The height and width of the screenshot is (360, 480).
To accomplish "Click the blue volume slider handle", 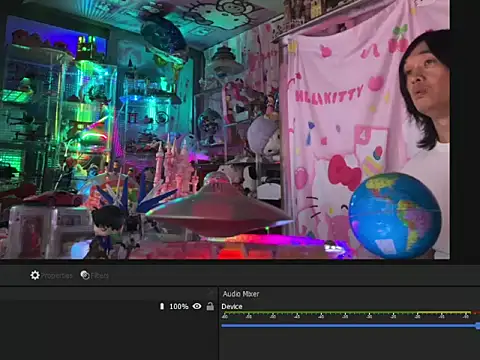I will [x=478, y=326].
